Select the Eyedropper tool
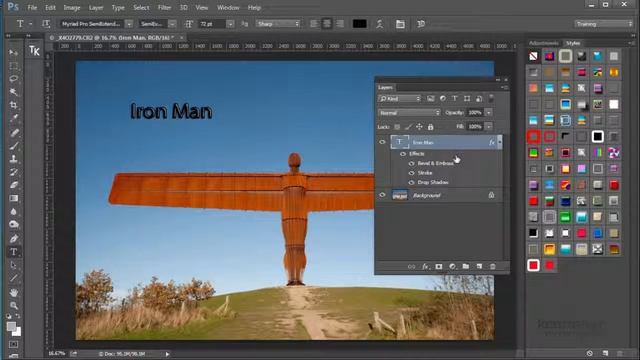Viewport: 640px width, 360px height. click(13, 118)
